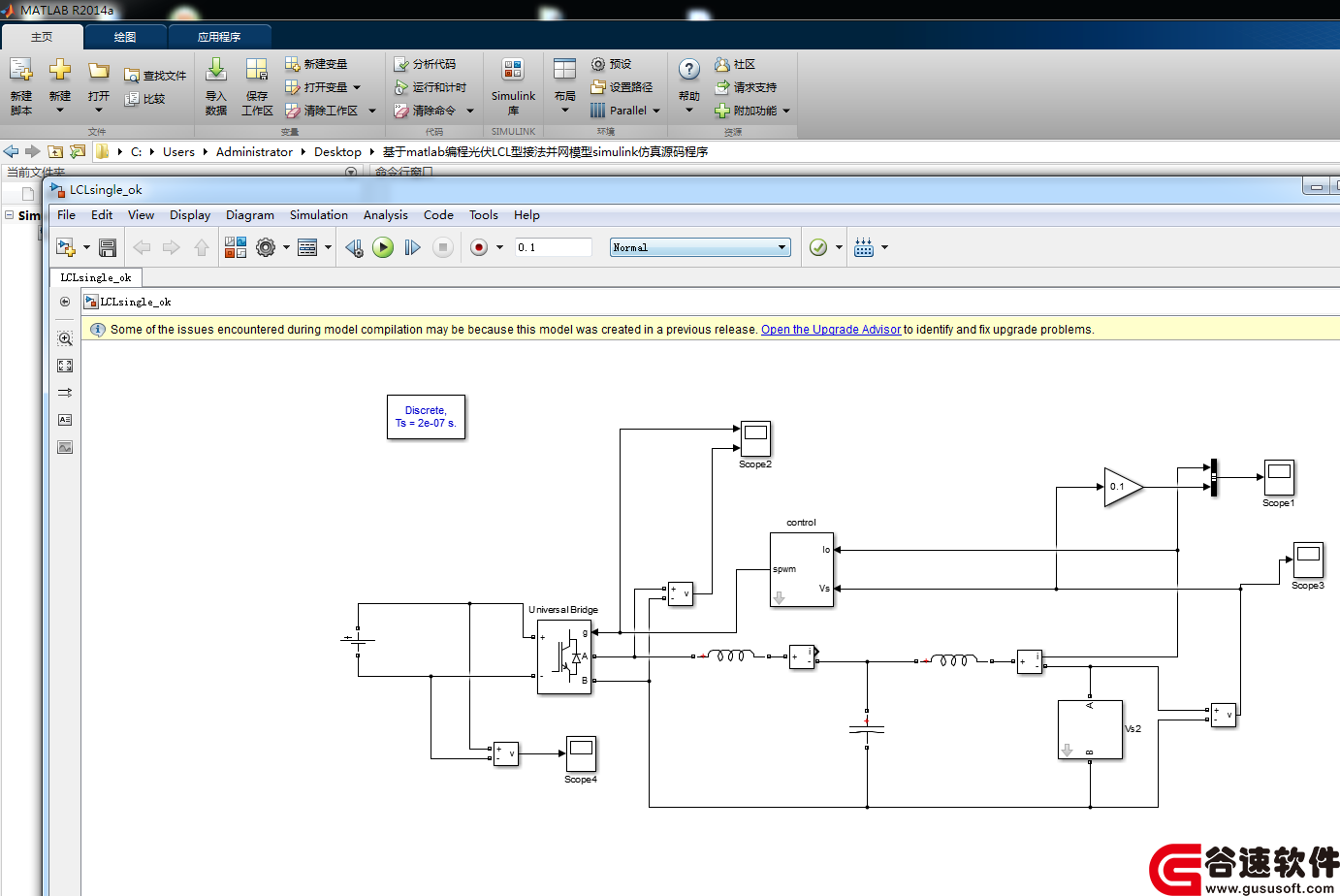
Task: Switch to the 绘图 ribbon tab
Action: click(125, 37)
